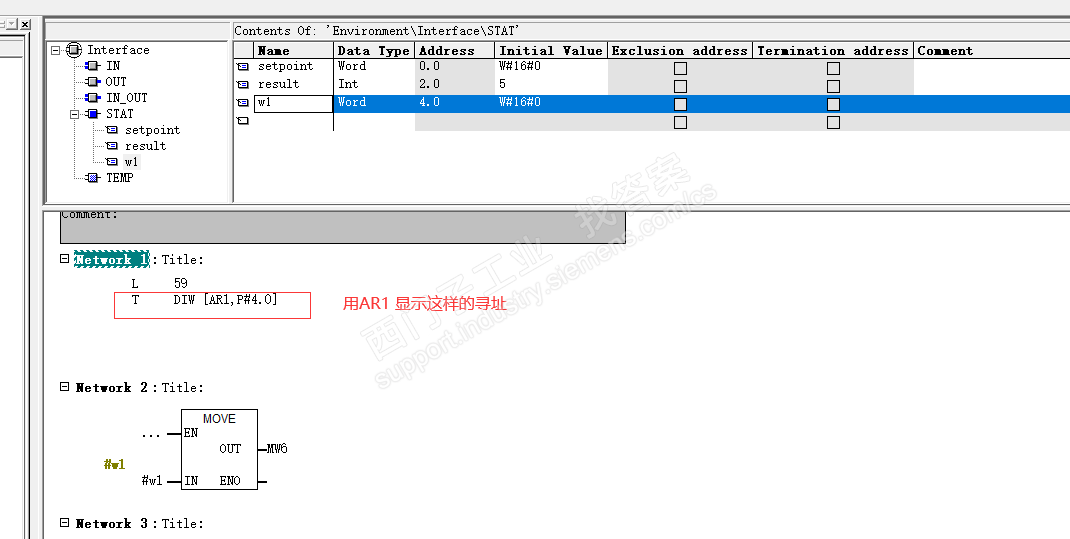Click w1's W#16#0 initial value
The width and height of the screenshot is (1070, 539).
(551, 102)
